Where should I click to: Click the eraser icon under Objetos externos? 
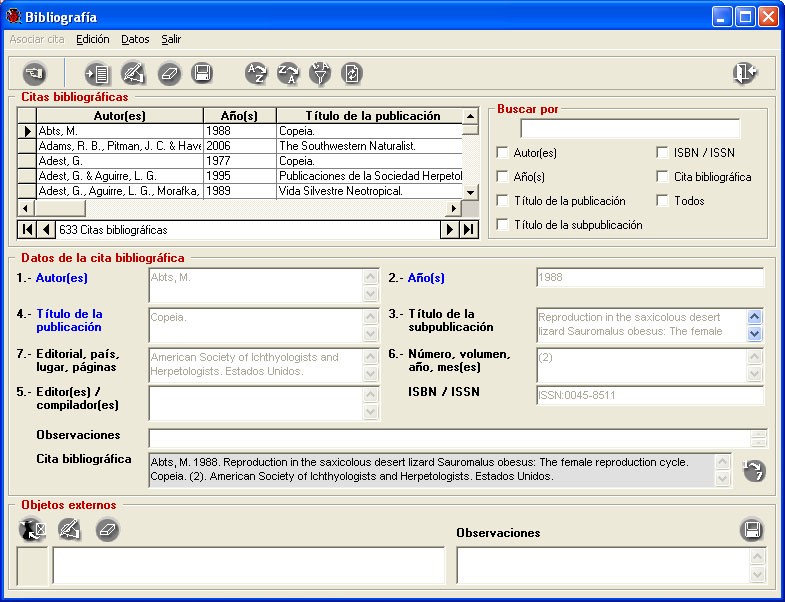coord(108,529)
